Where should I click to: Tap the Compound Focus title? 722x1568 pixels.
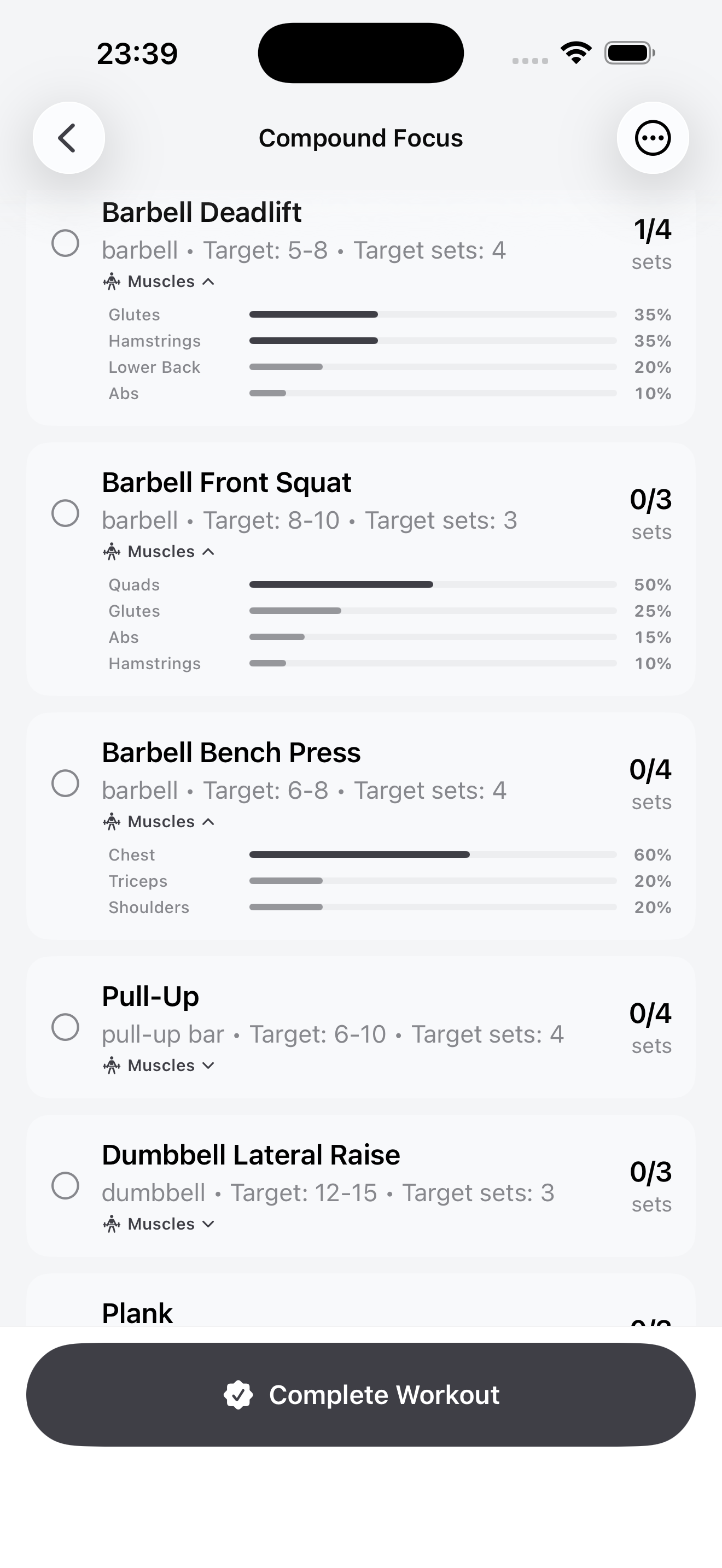(x=360, y=138)
